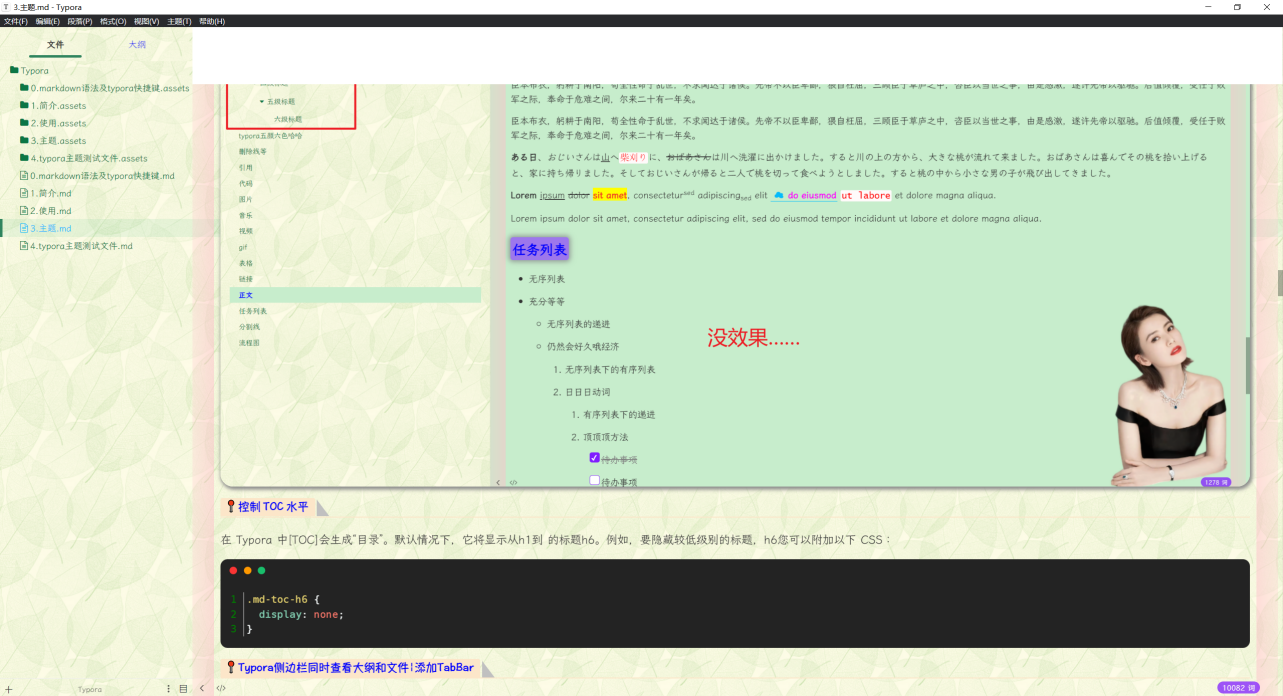1283x696 pixels.
Task: Open file 2.使用.md
Action: point(46,211)
